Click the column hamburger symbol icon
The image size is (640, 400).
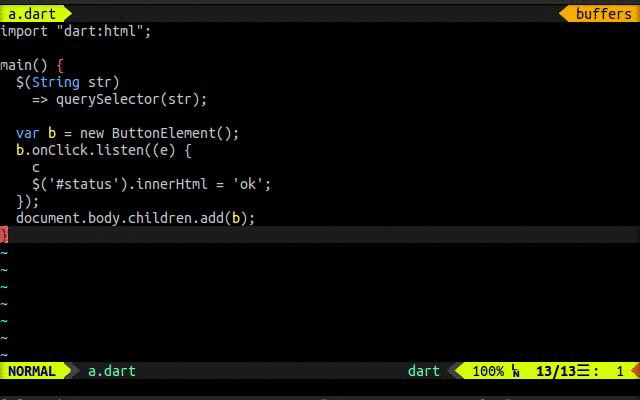coord(583,371)
